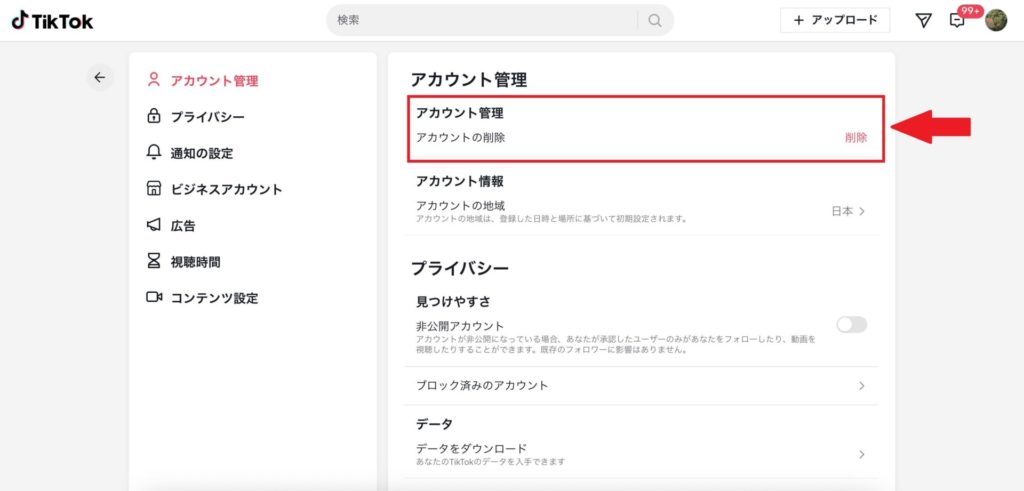Select コンテンツ設定 in the sidebar

click(x=214, y=298)
